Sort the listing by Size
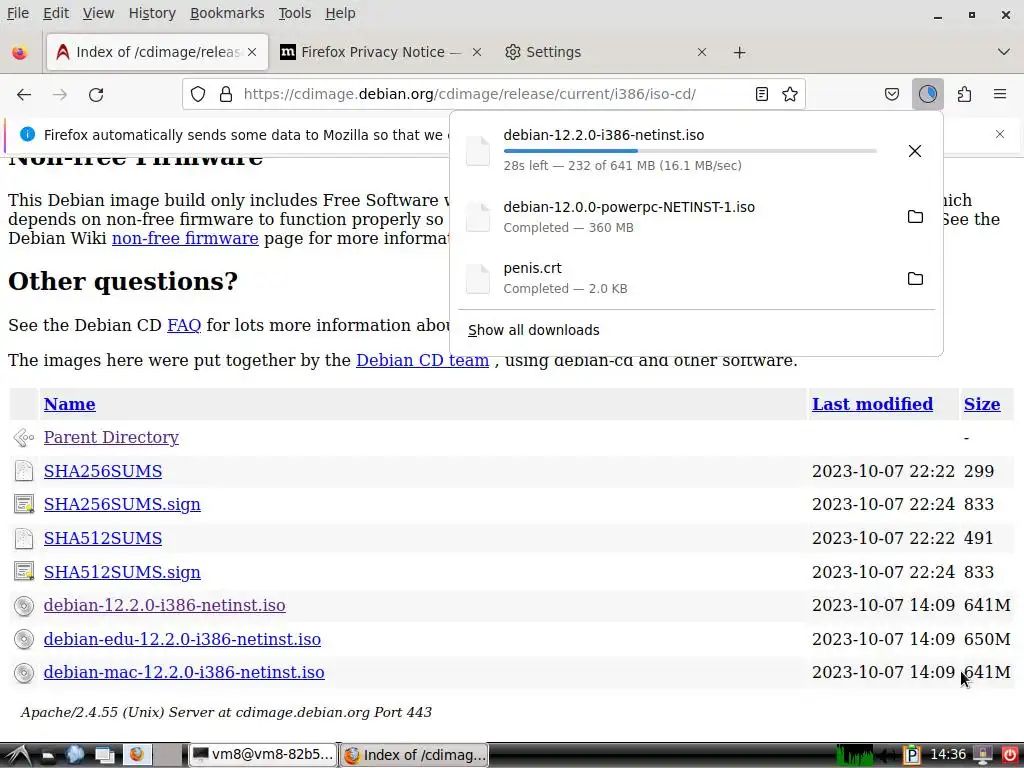 point(982,404)
